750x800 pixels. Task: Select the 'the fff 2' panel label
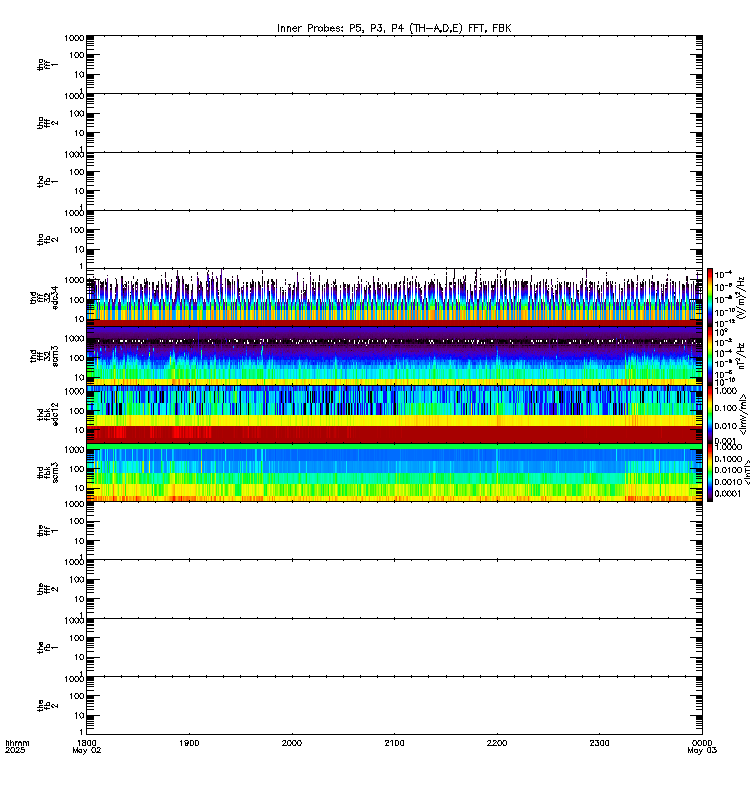point(47,589)
